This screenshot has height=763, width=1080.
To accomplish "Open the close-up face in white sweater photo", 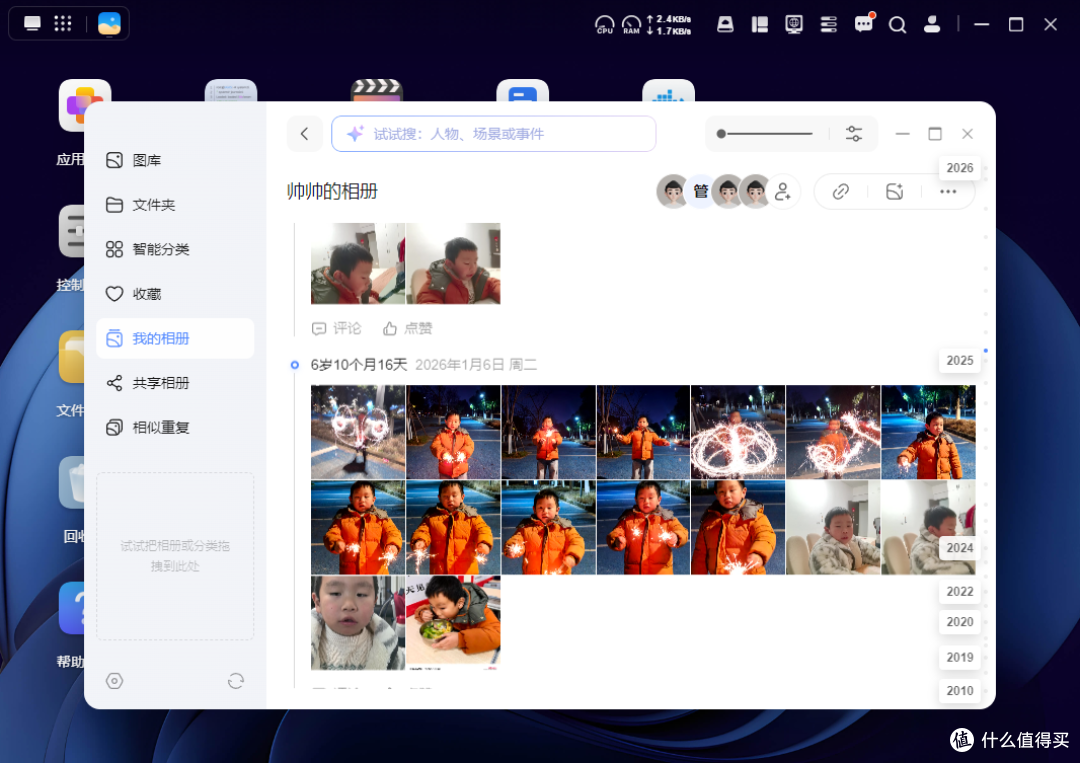I will [x=357, y=623].
